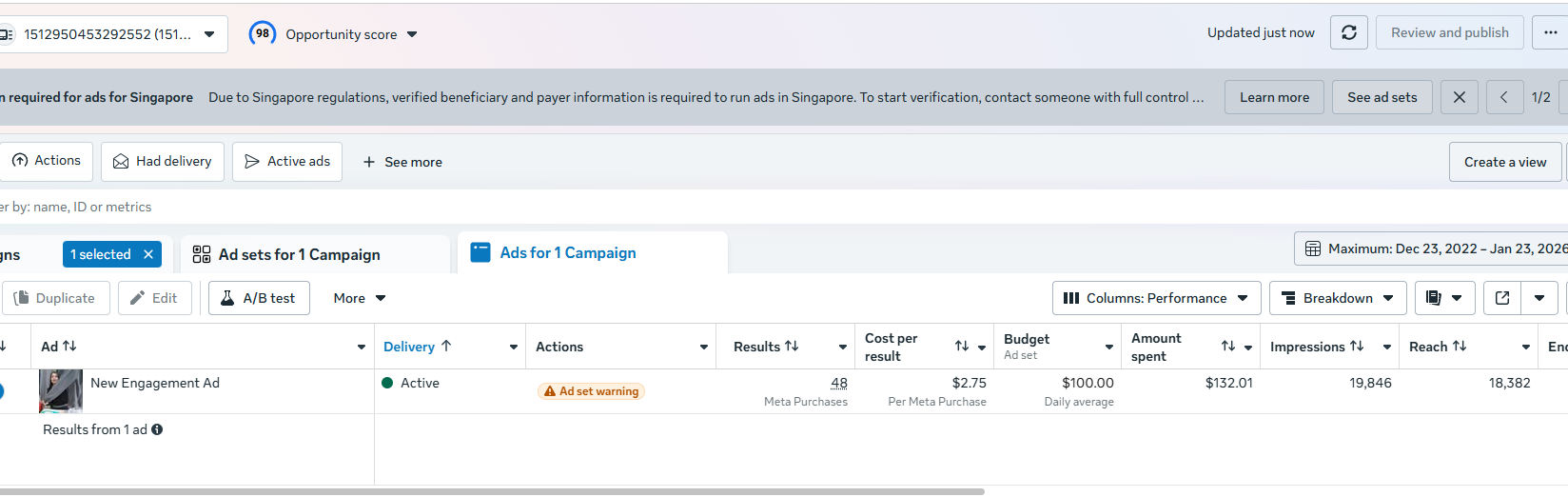Click the New Engagement Ad thumbnail
Screen dimensions: 1568x497
click(61, 390)
